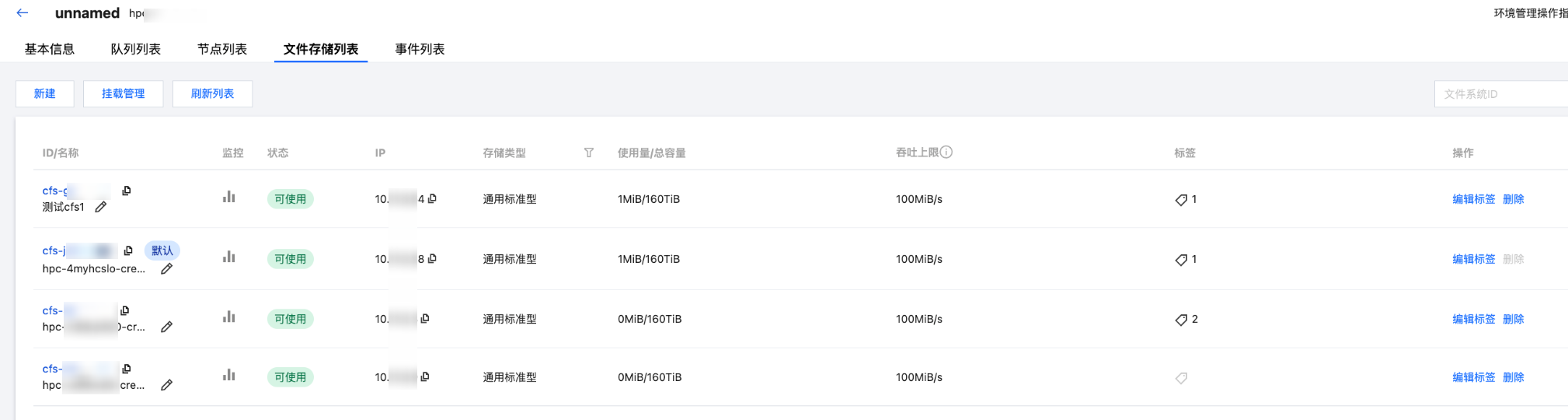1568x420 pixels.
Task: Show info tooltip for 吞吐上限
Action: [x=946, y=152]
